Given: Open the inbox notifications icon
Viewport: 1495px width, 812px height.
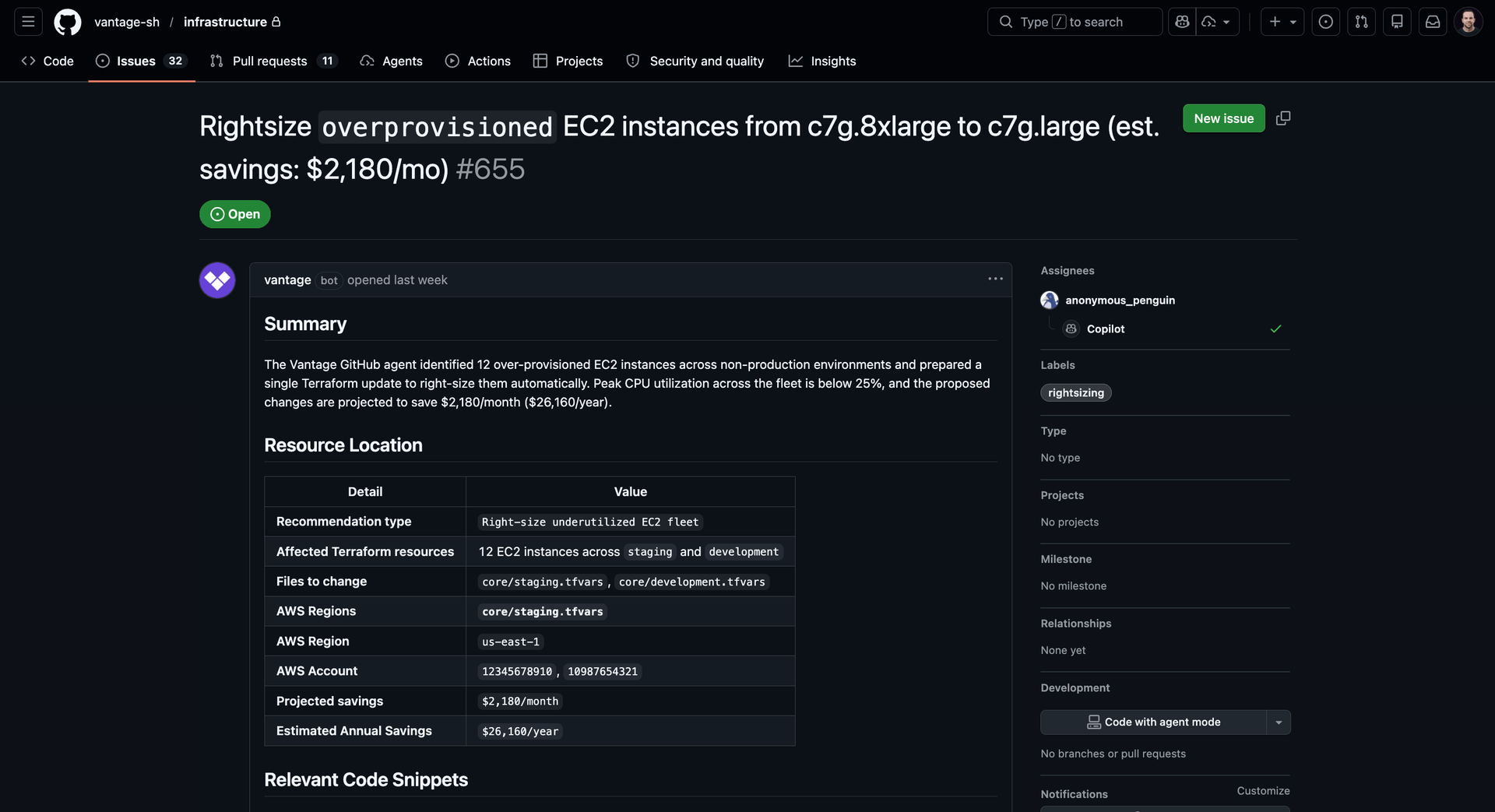Looking at the screenshot, I should 1432,21.
